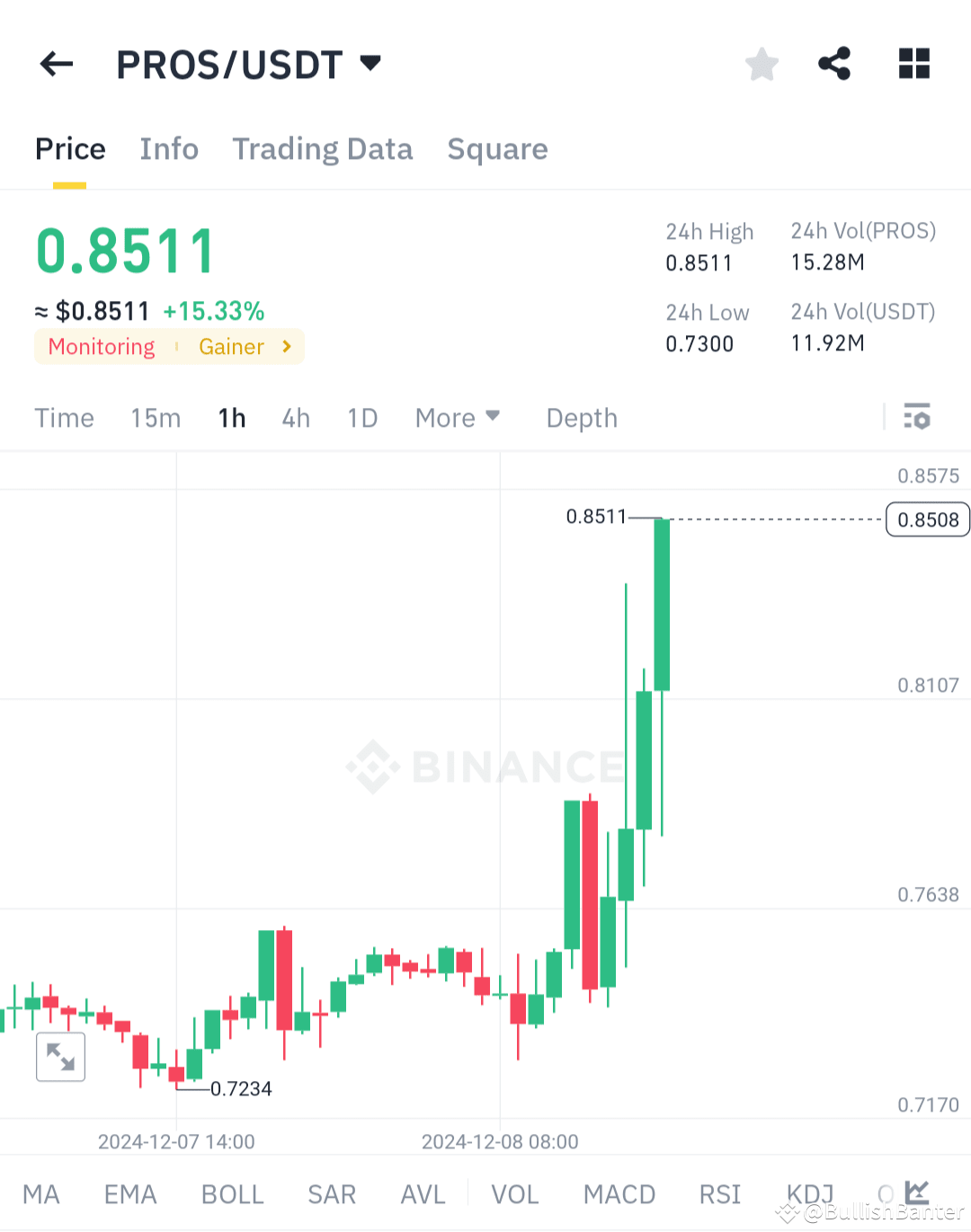Add PROS/USDT to favorites with star icon
The height and width of the screenshot is (1232, 971).
(x=762, y=63)
